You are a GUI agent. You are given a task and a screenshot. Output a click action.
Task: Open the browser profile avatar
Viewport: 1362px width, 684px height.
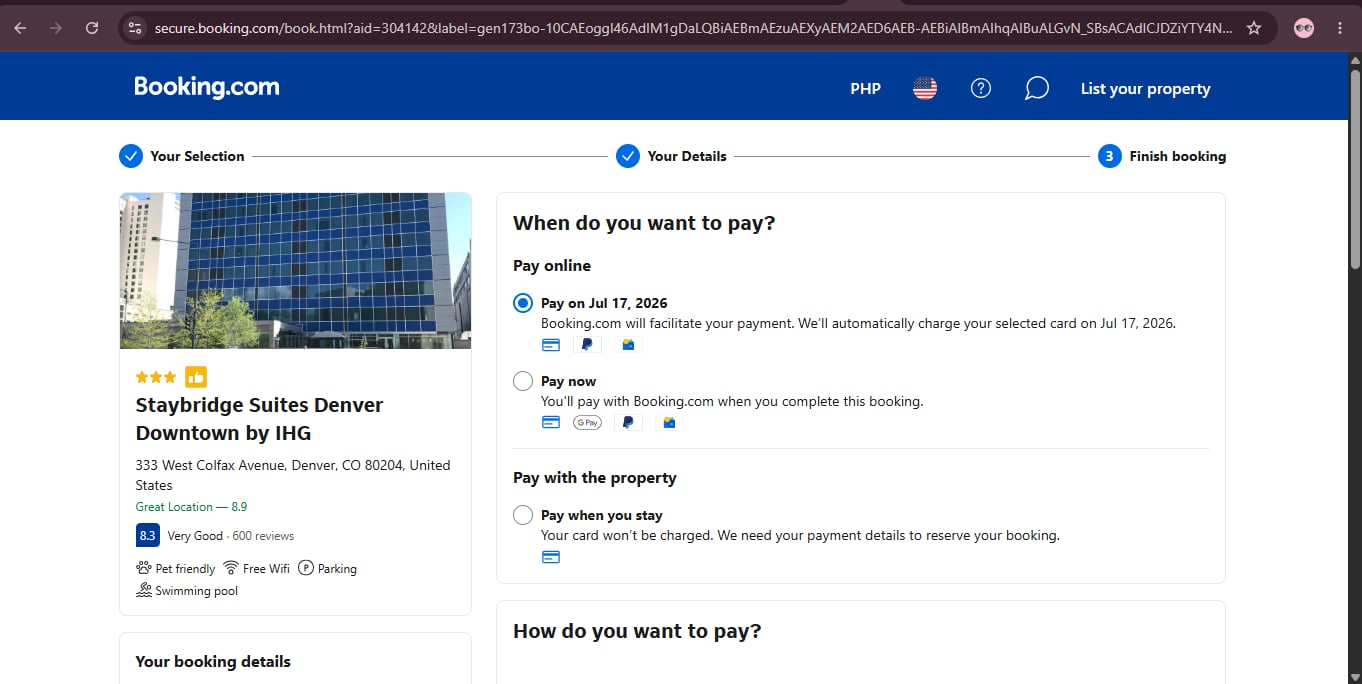click(x=1304, y=28)
